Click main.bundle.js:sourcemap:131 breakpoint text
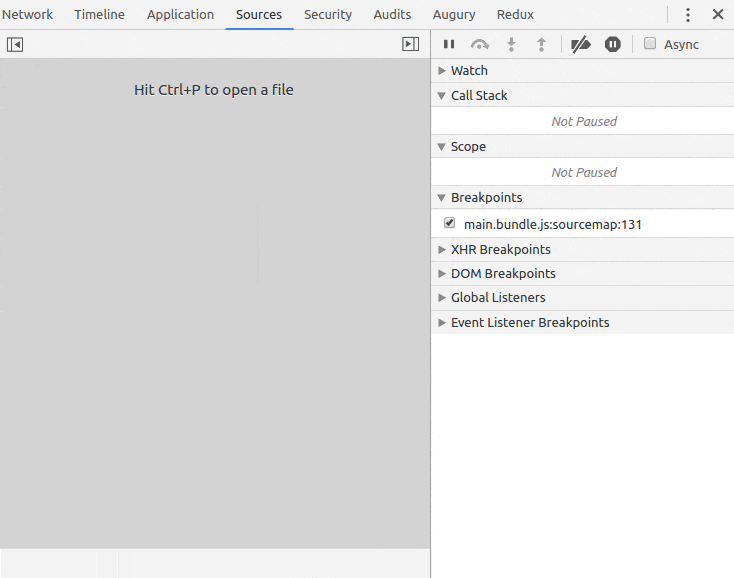The width and height of the screenshot is (734, 578). (552, 225)
